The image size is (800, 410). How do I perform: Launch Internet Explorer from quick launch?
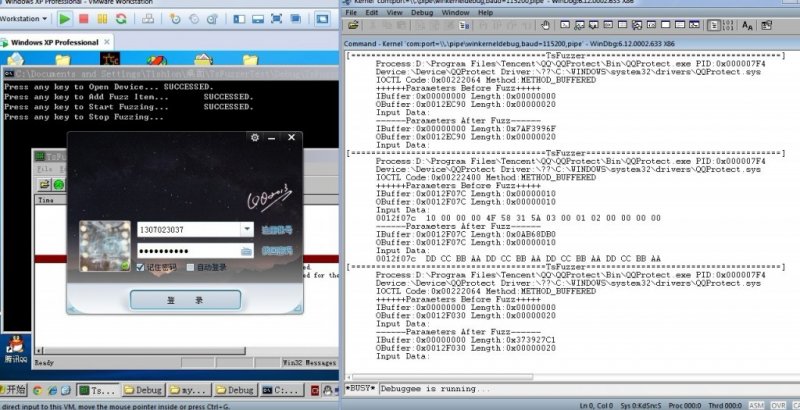coord(52,390)
